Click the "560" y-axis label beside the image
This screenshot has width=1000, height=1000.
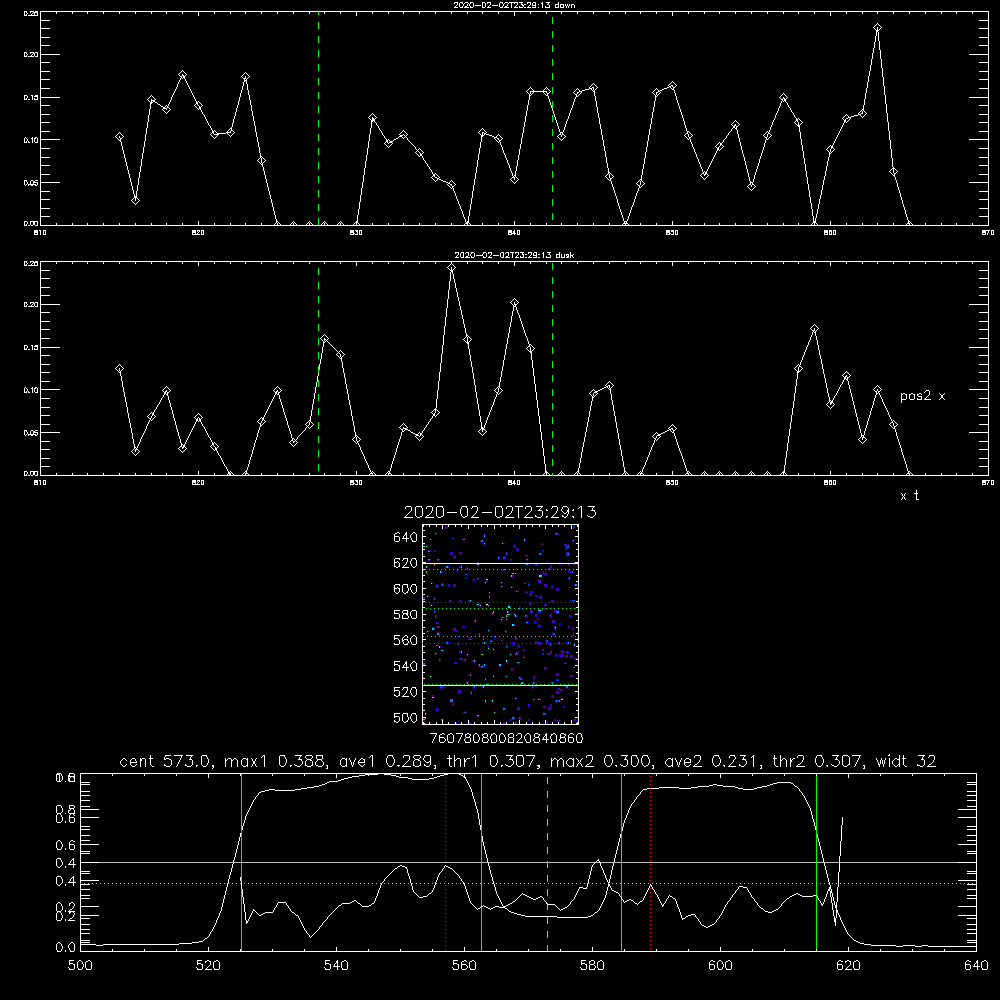(x=405, y=640)
